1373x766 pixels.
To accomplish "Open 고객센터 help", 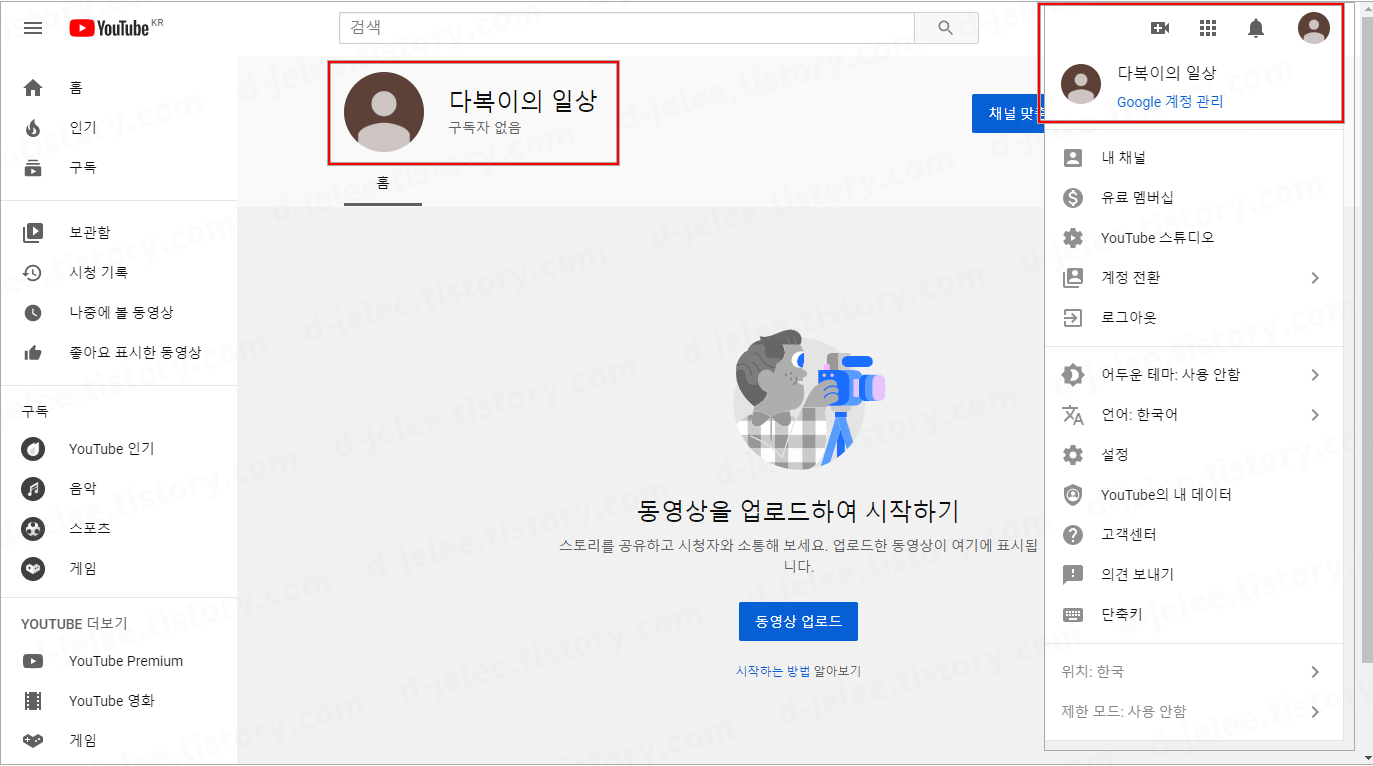I will pyautogui.click(x=1194, y=535).
